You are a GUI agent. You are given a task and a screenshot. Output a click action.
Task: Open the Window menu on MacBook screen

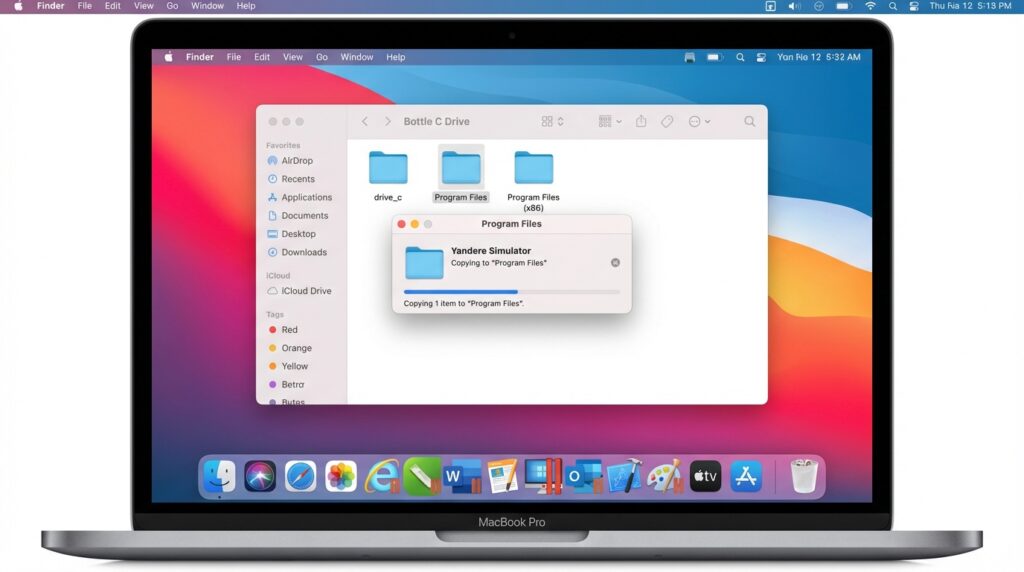[357, 57]
